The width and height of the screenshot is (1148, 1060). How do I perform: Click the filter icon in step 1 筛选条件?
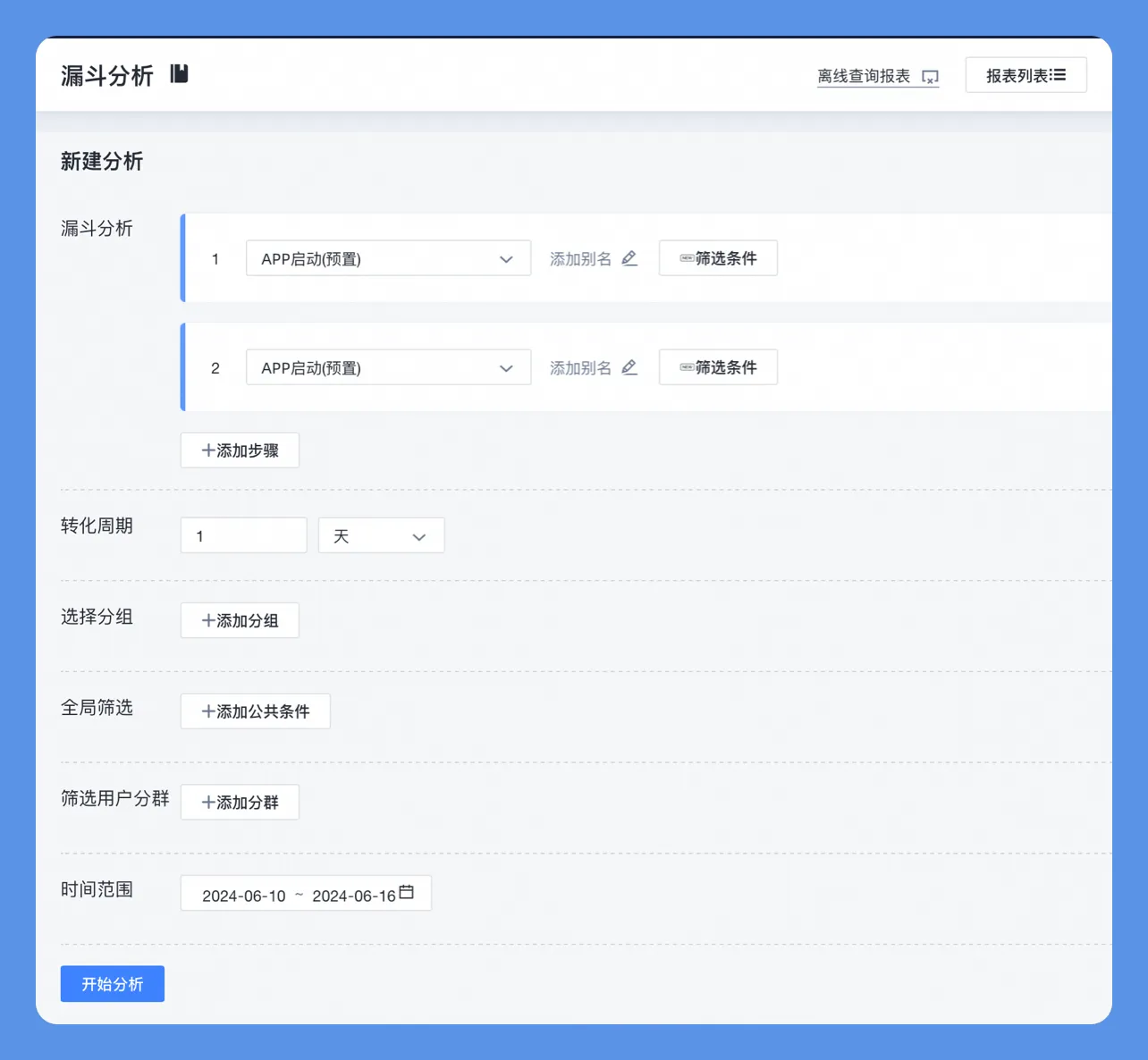pyautogui.click(x=687, y=258)
